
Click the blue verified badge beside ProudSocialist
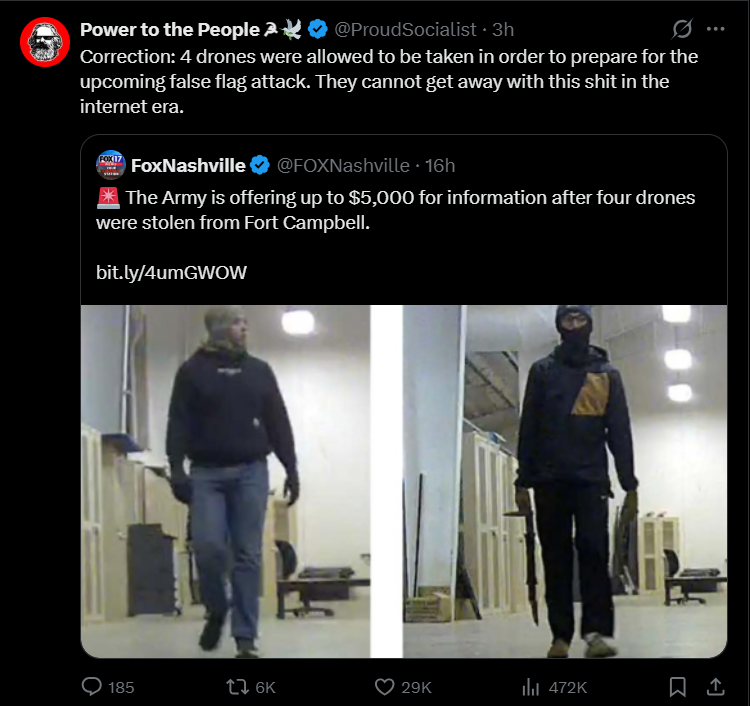click(318, 30)
